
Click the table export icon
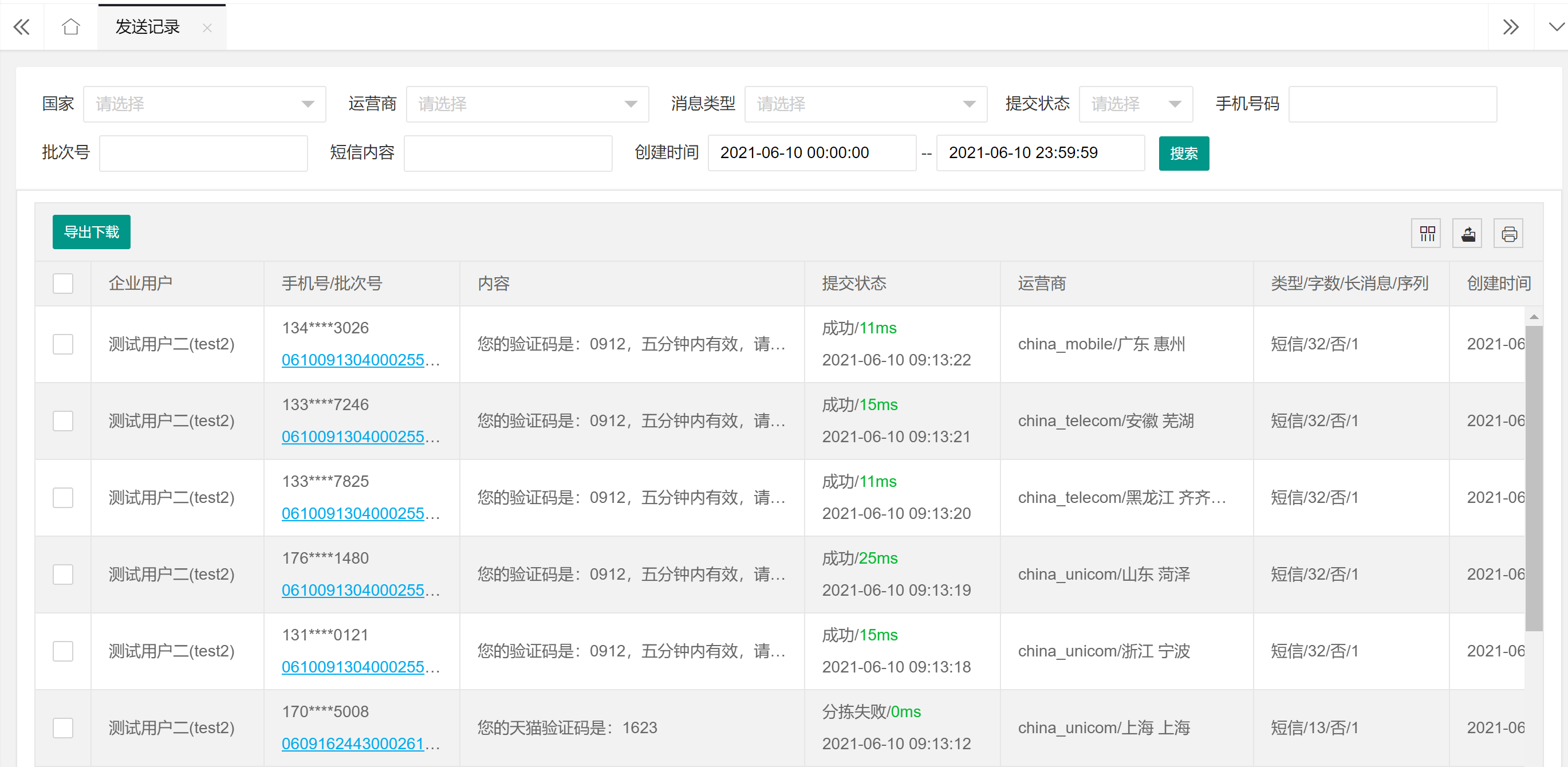click(1468, 234)
